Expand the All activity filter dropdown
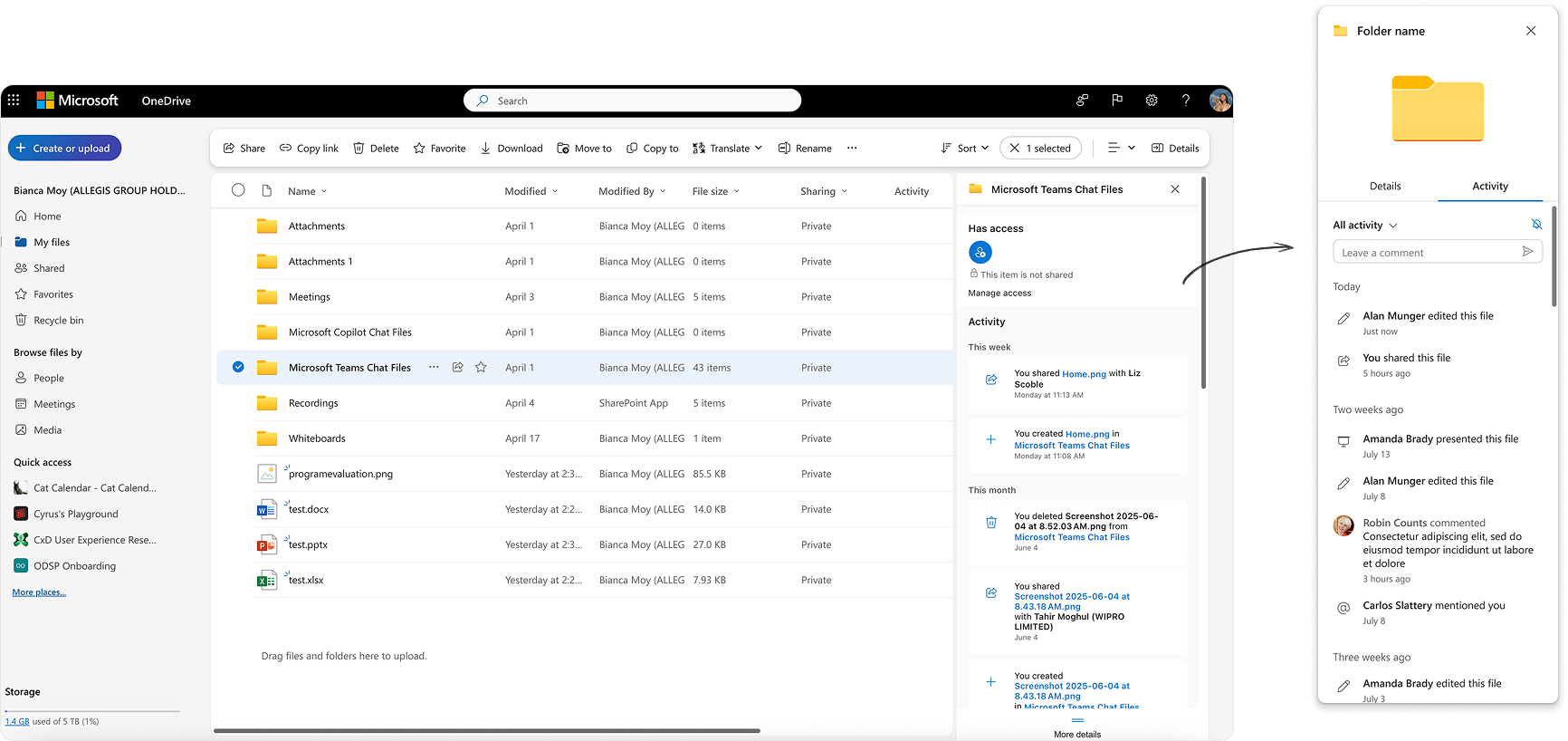The height and width of the screenshot is (741, 1568). click(x=1365, y=226)
